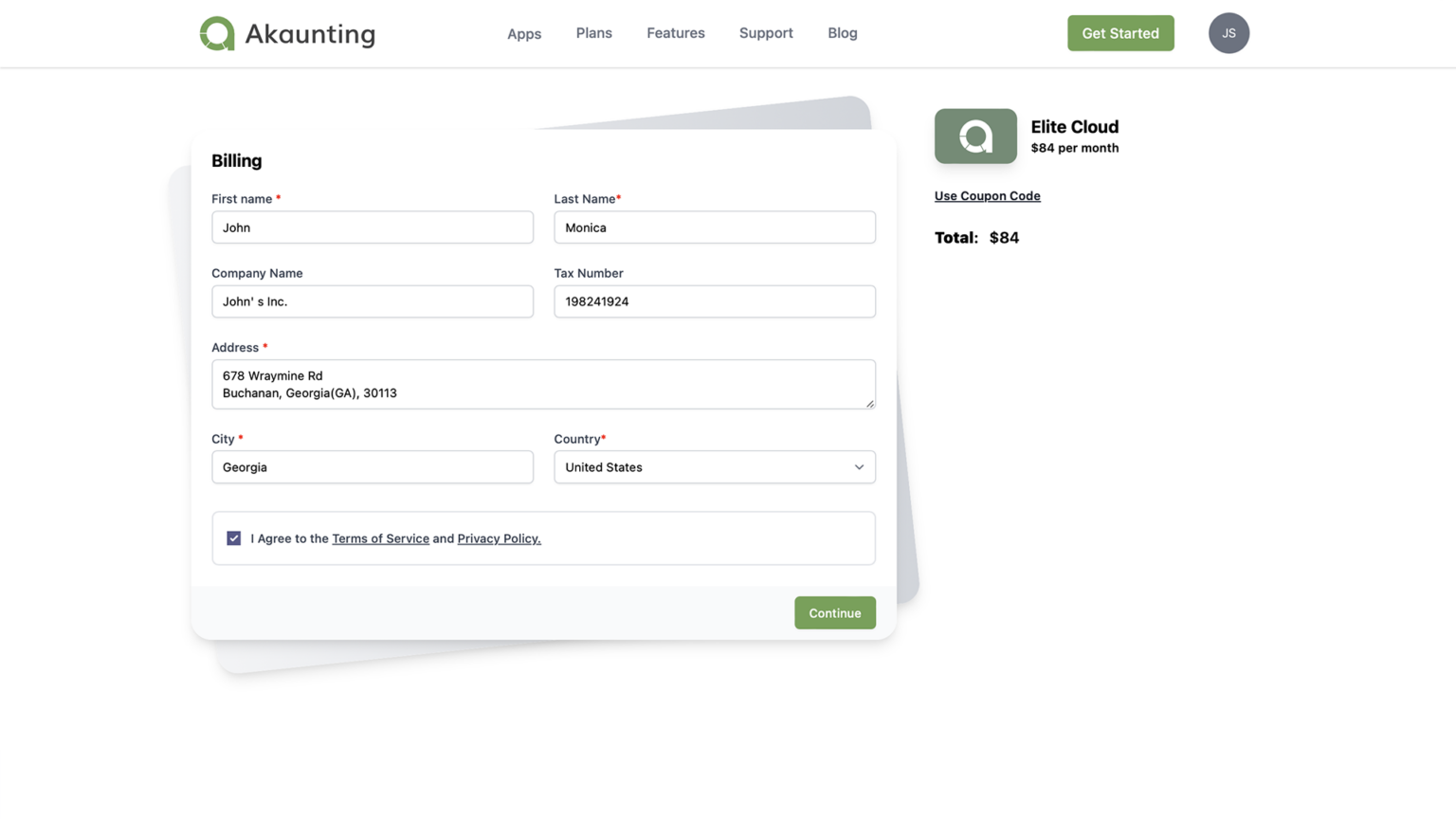Click the Total $84 amount
The height and width of the screenshot is (819, 1456).
[1004, 238]
